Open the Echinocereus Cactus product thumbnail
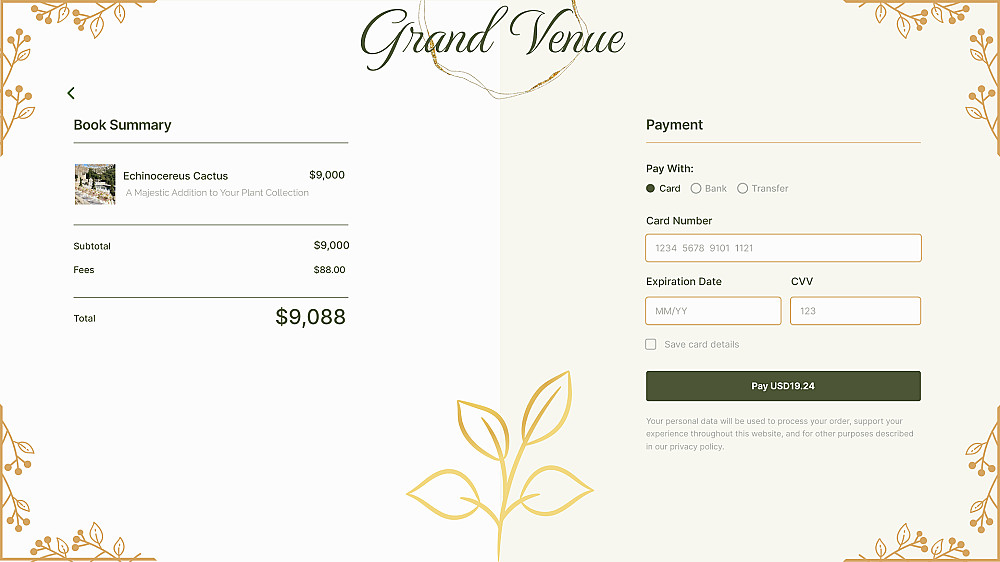This screenshot has width=1000, height=562. pos(95,184)
